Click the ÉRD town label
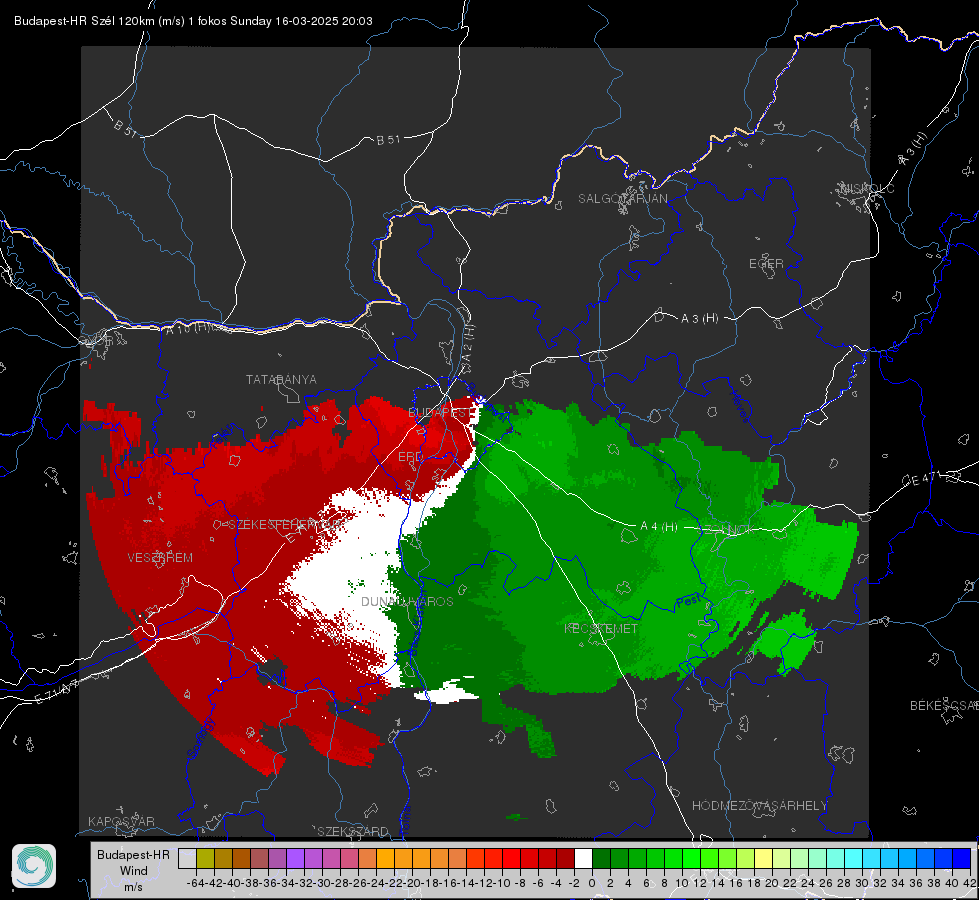979x900 pixels. [x=410, y=457]
